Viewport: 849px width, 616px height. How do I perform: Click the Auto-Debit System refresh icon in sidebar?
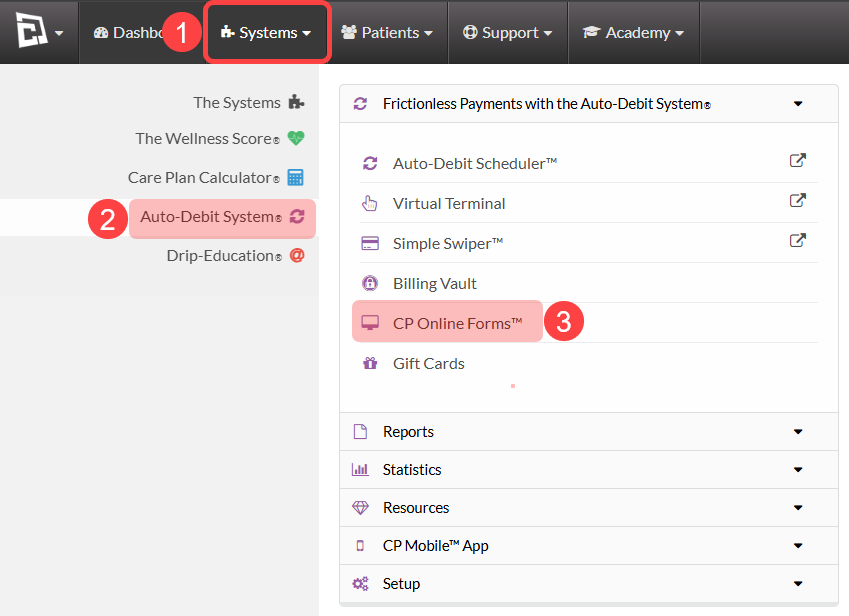click(297, 217)
